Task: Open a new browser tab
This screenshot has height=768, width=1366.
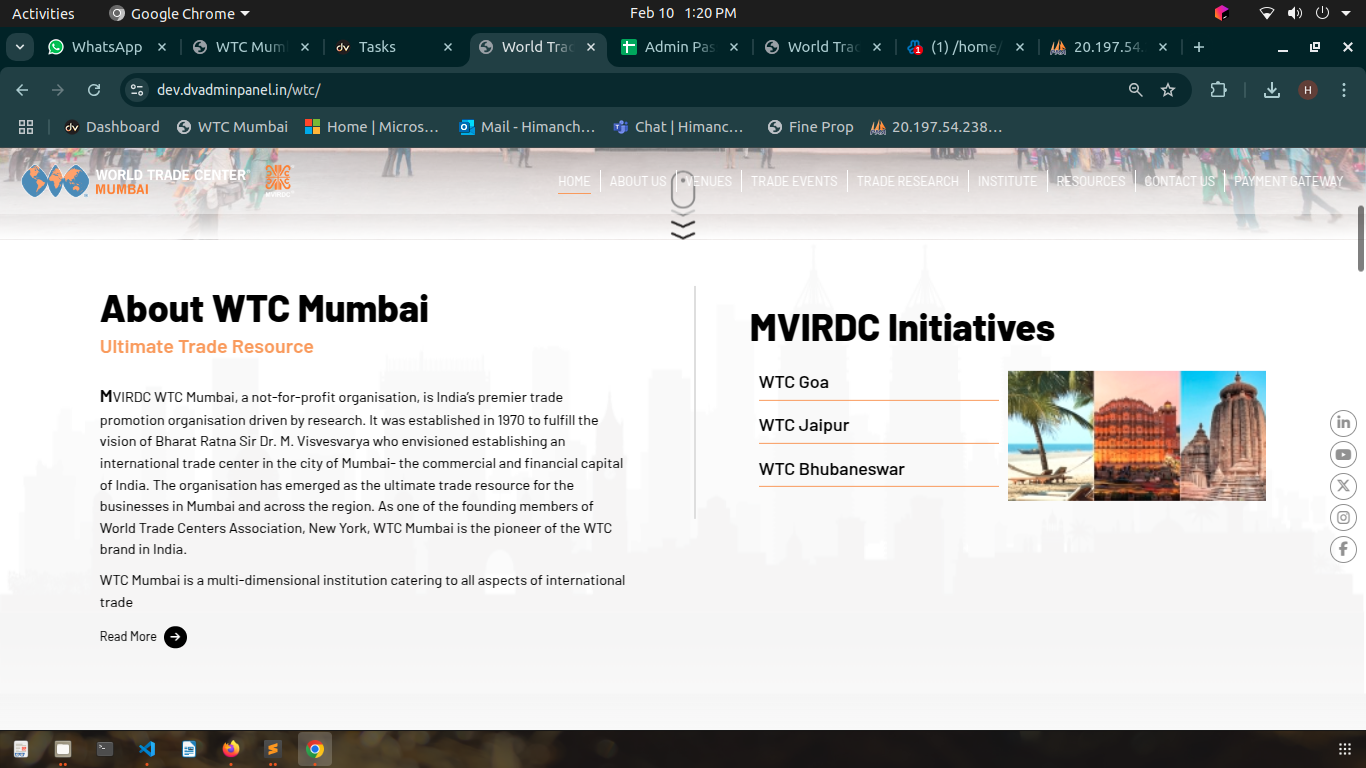Action: coord(1199,47)
